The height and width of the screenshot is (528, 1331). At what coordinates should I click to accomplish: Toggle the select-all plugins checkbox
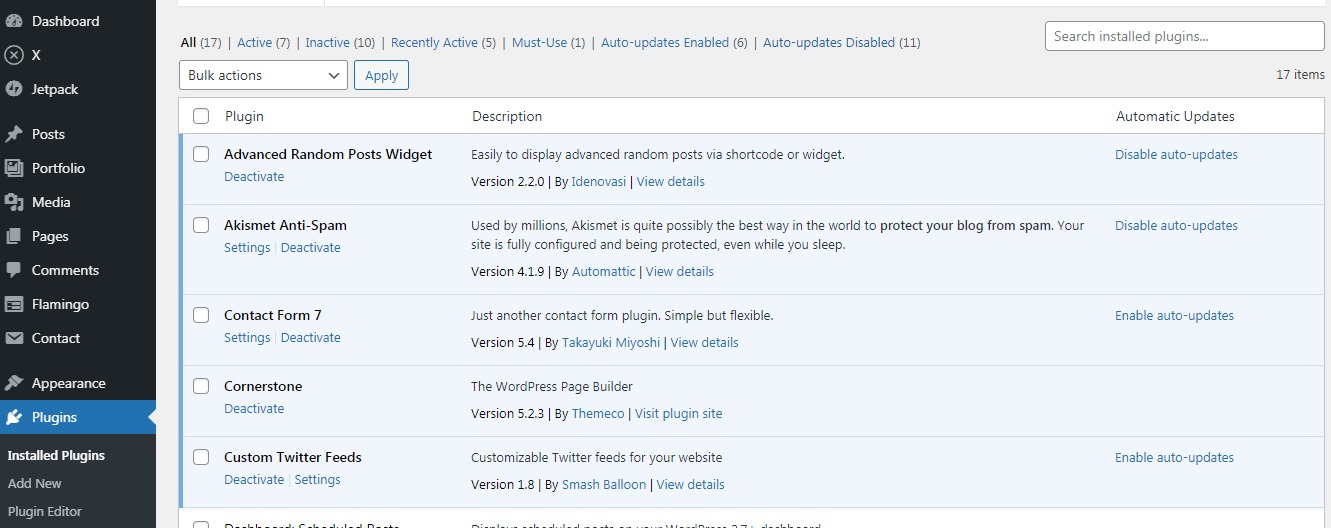201,116
